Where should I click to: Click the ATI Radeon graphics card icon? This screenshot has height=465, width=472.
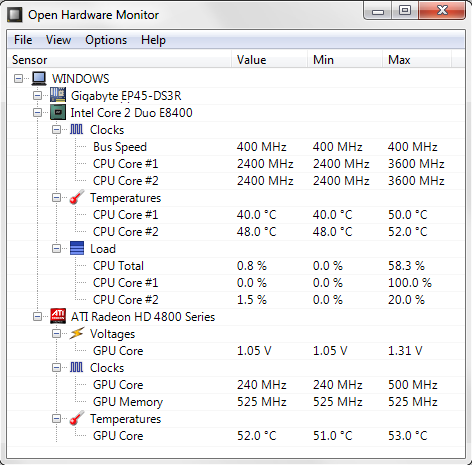tap(58, 316)
